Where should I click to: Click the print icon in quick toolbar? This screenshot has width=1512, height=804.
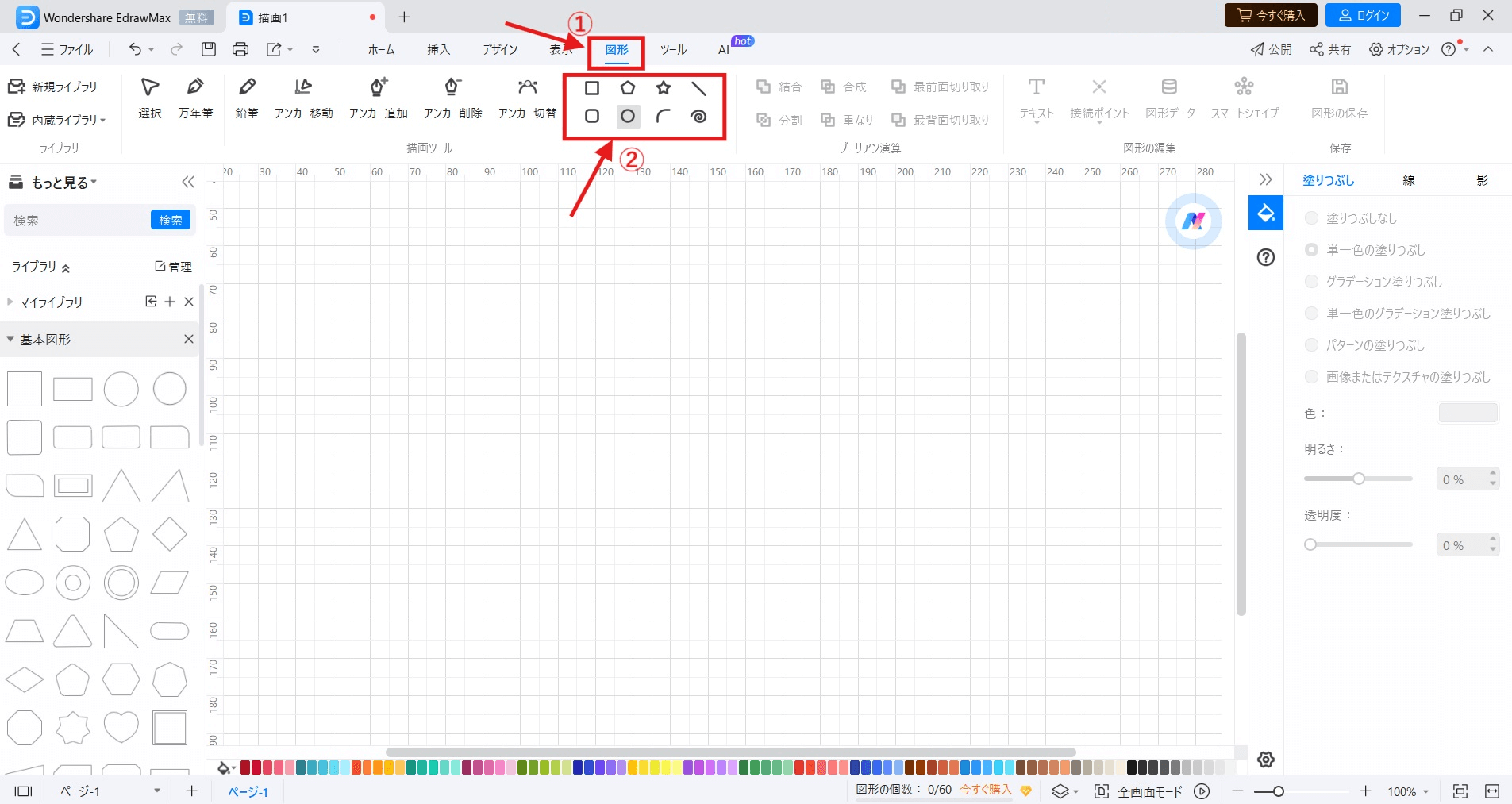(x=240, y=49)
